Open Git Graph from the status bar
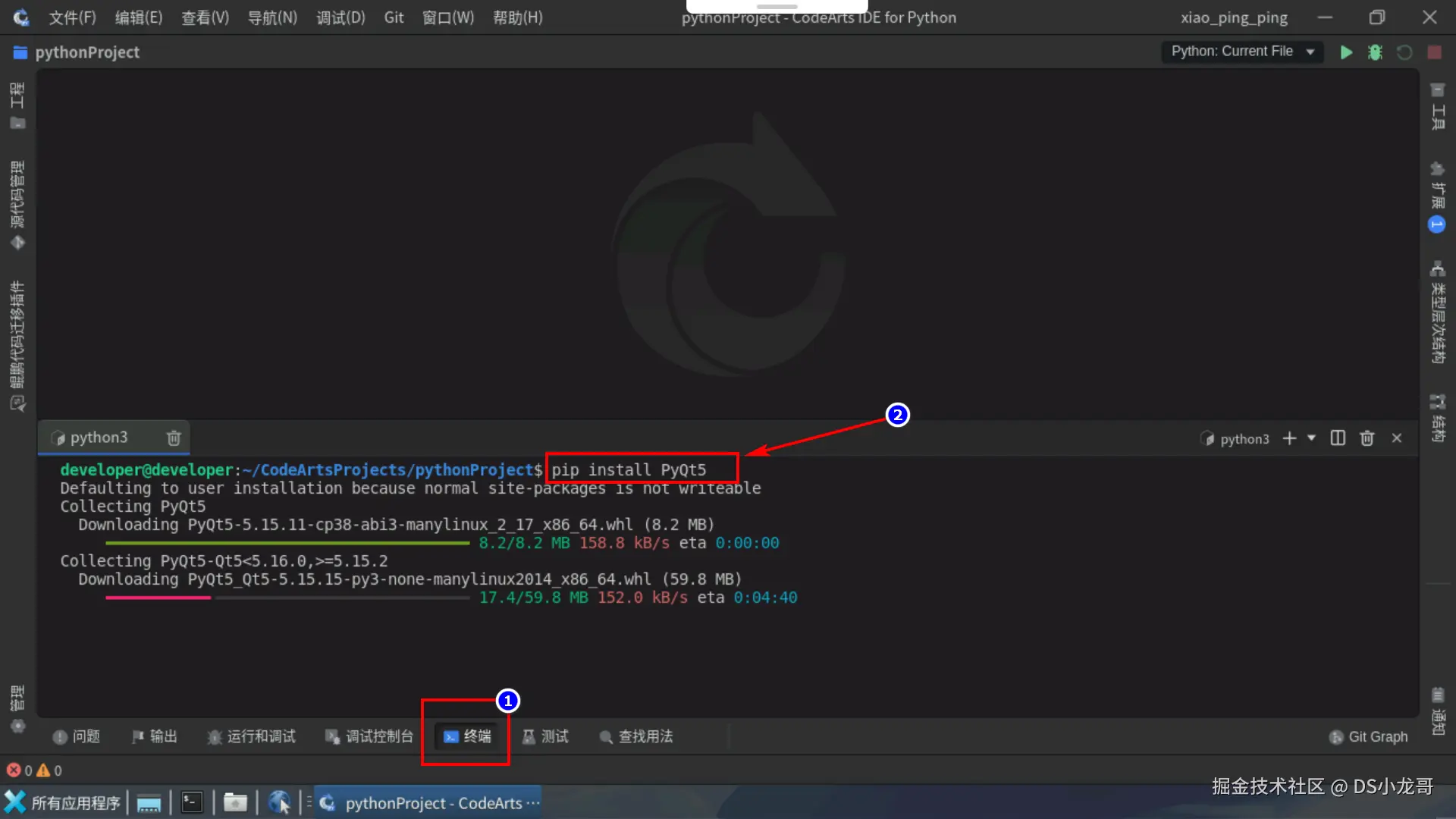This screenshot has width=1456, height=819. point(1369,736)
